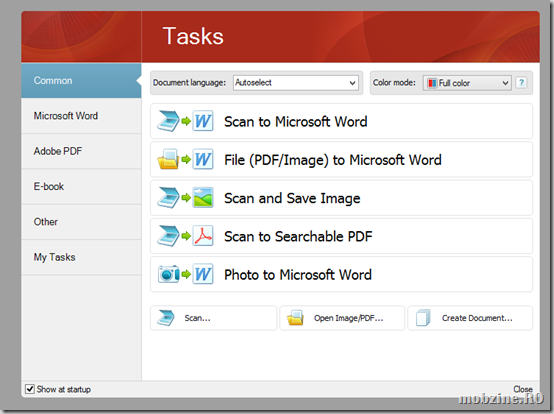Click folder icon in File (PDF/Image) to Word row
Image resolution: width=554 pixels, height=414 pixels.
(169, 159)
